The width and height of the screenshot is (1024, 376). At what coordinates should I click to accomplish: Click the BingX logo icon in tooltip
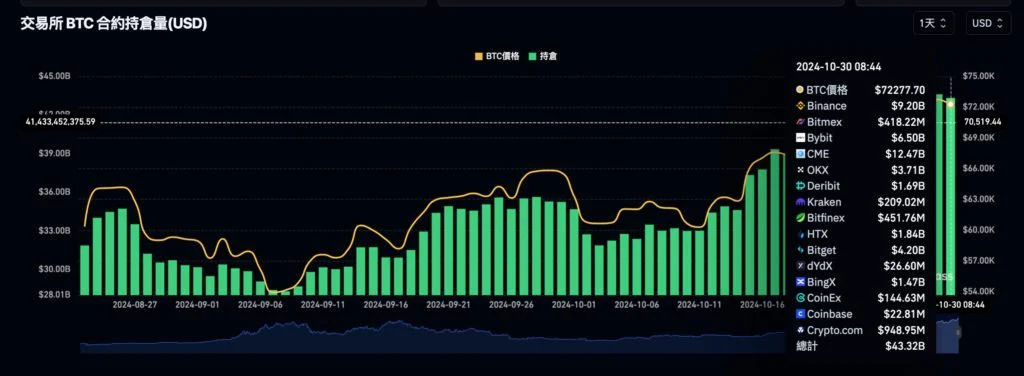[800, 282]
